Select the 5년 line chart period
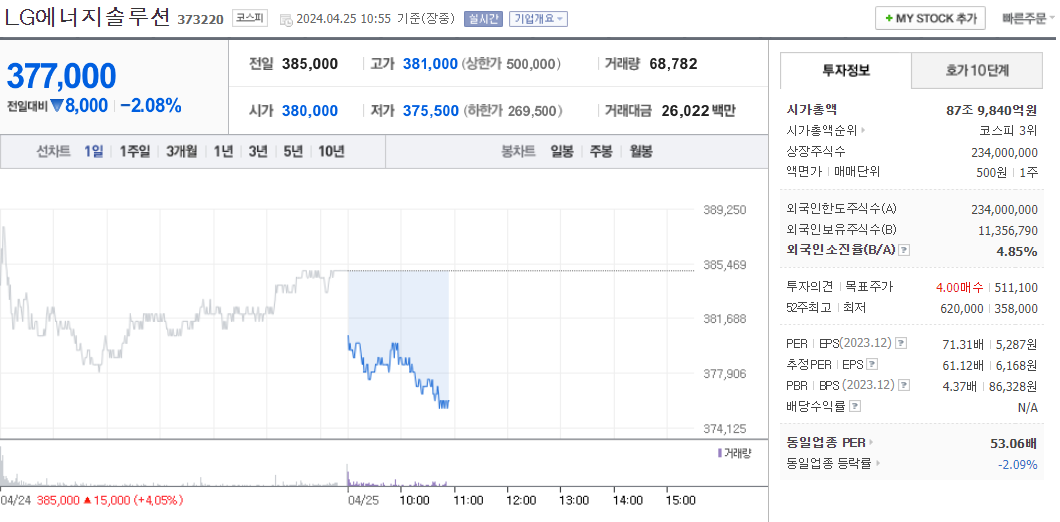Screen dimensions: 1060x522 [293, 151]
